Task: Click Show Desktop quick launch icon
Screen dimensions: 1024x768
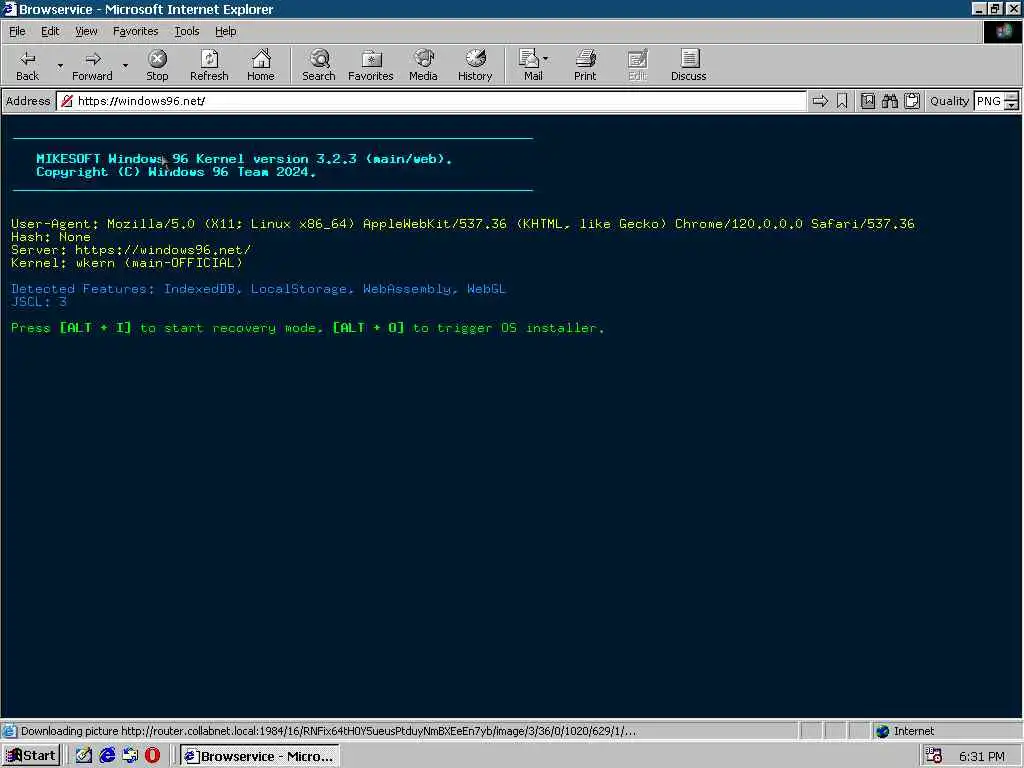Action: click(130, 756)
